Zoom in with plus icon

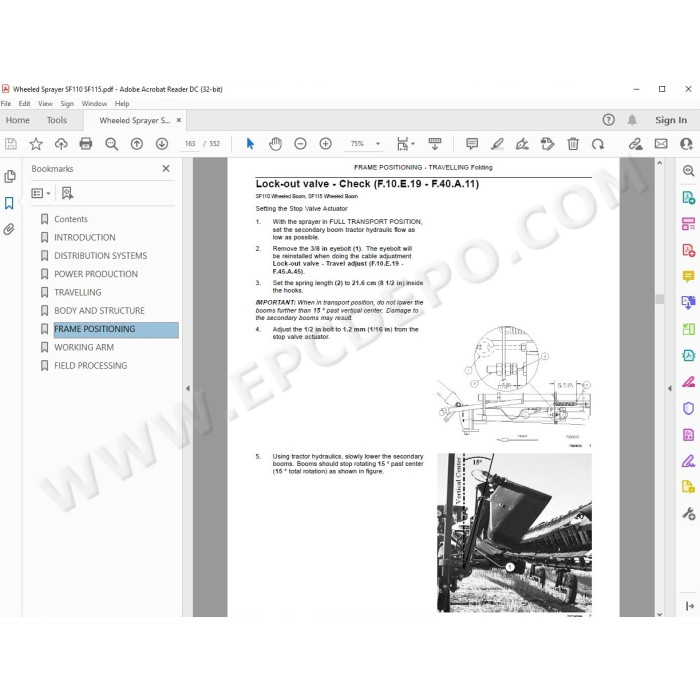click(325, 144)
